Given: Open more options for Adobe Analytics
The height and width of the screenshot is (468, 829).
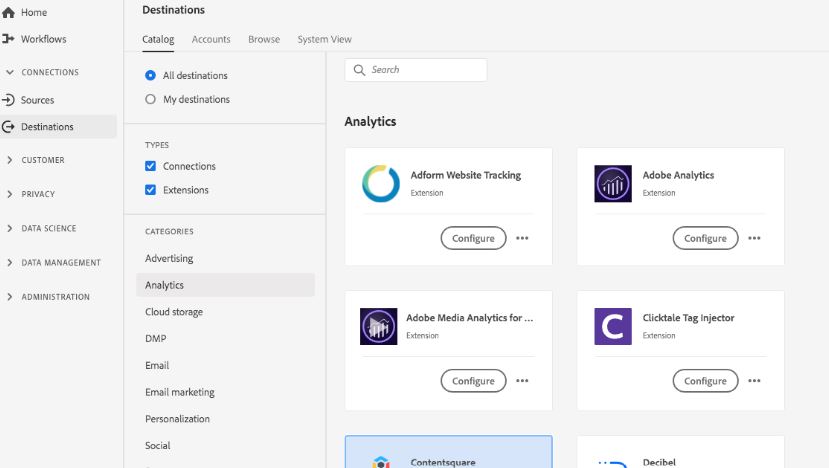Looking at the screenshot, I should [754, 238].
